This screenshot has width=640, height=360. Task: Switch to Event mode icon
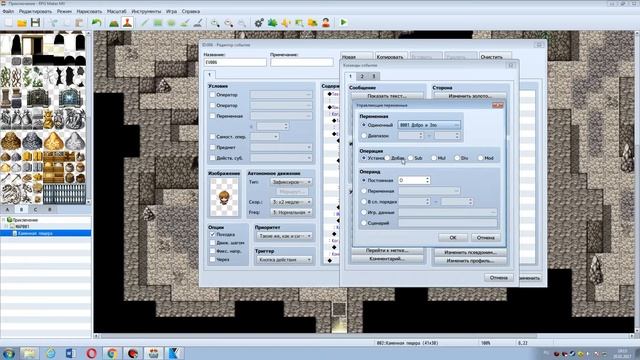coord(127,23)
